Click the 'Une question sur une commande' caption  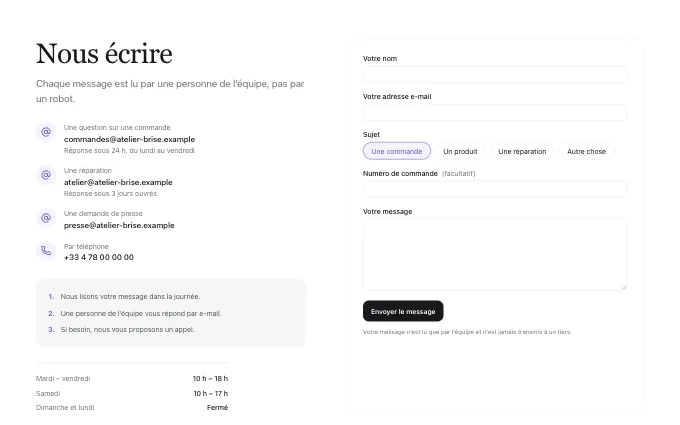117,128
